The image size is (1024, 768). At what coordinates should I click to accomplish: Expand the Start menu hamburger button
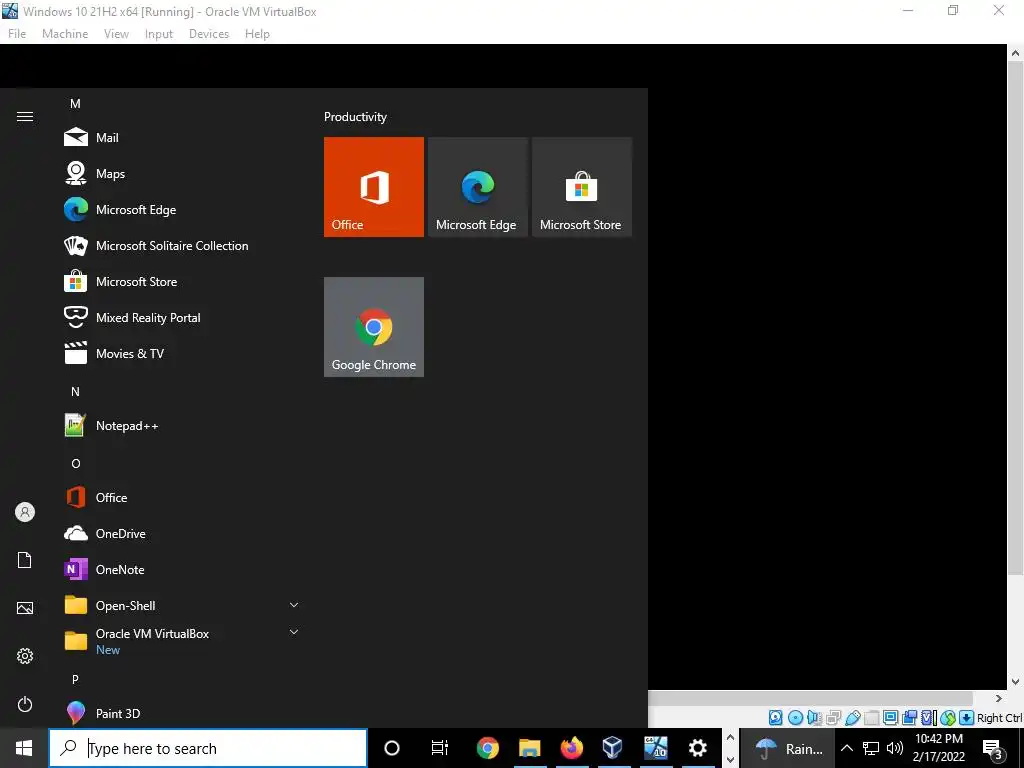25,116
